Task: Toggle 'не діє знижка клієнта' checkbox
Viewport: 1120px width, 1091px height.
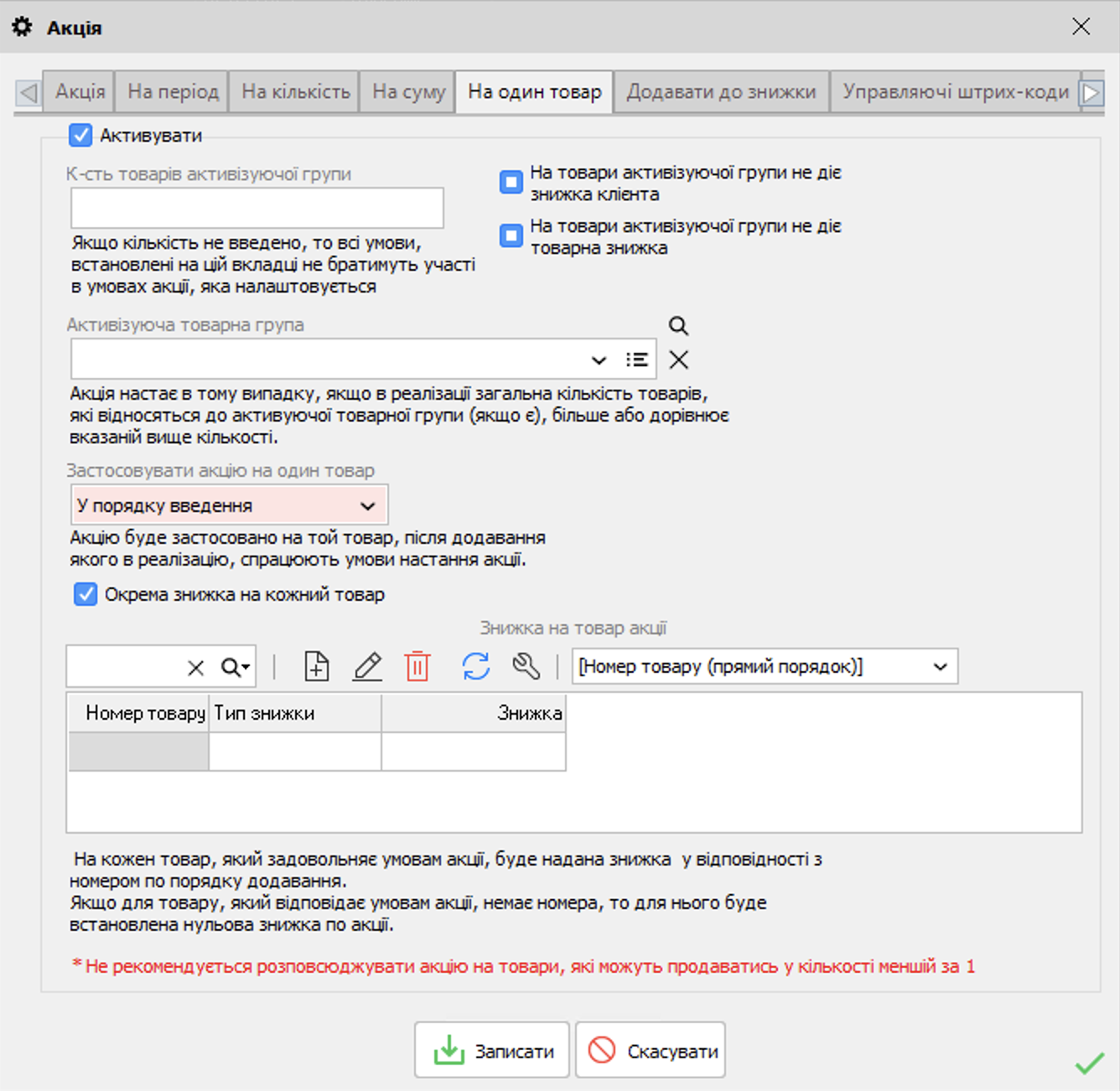Action: coord(511,183)
